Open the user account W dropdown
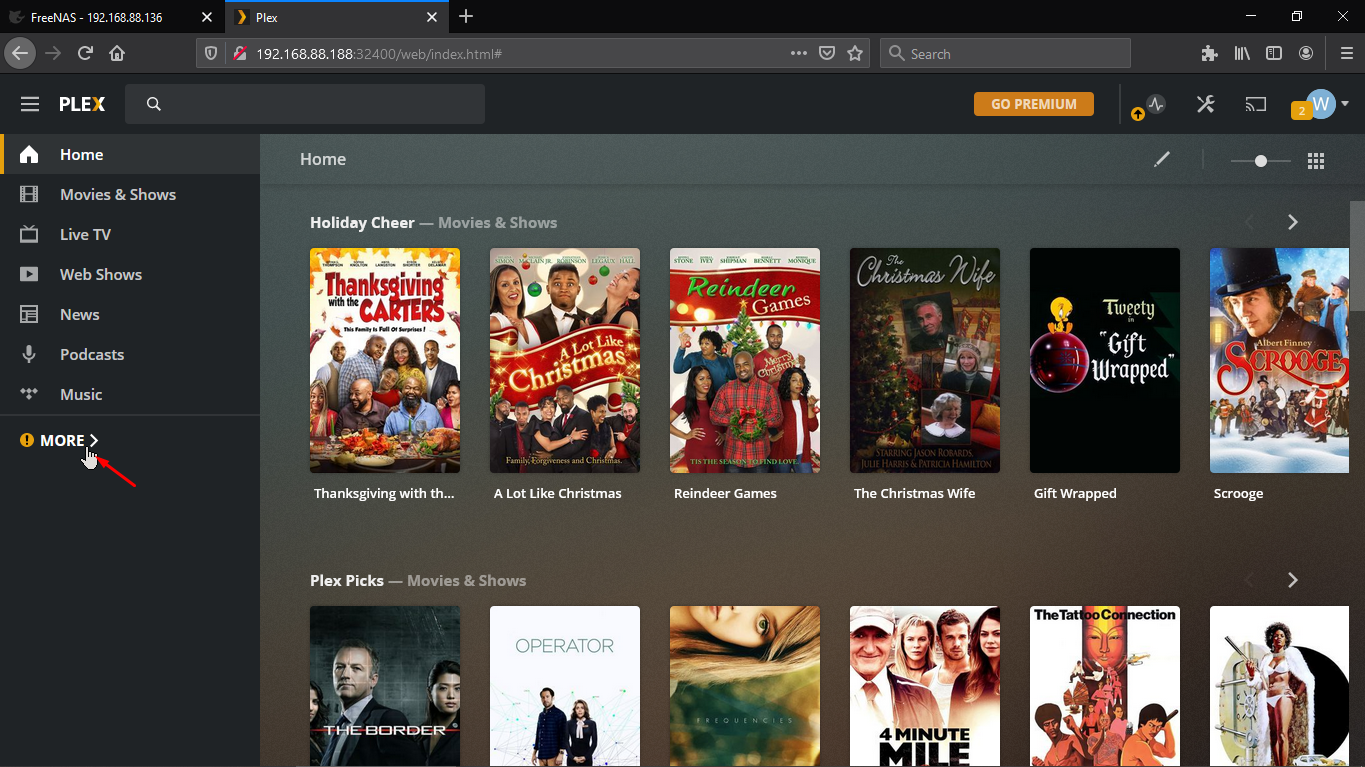The width and height of the screenshot is (1365, 767). point(1328,104)
